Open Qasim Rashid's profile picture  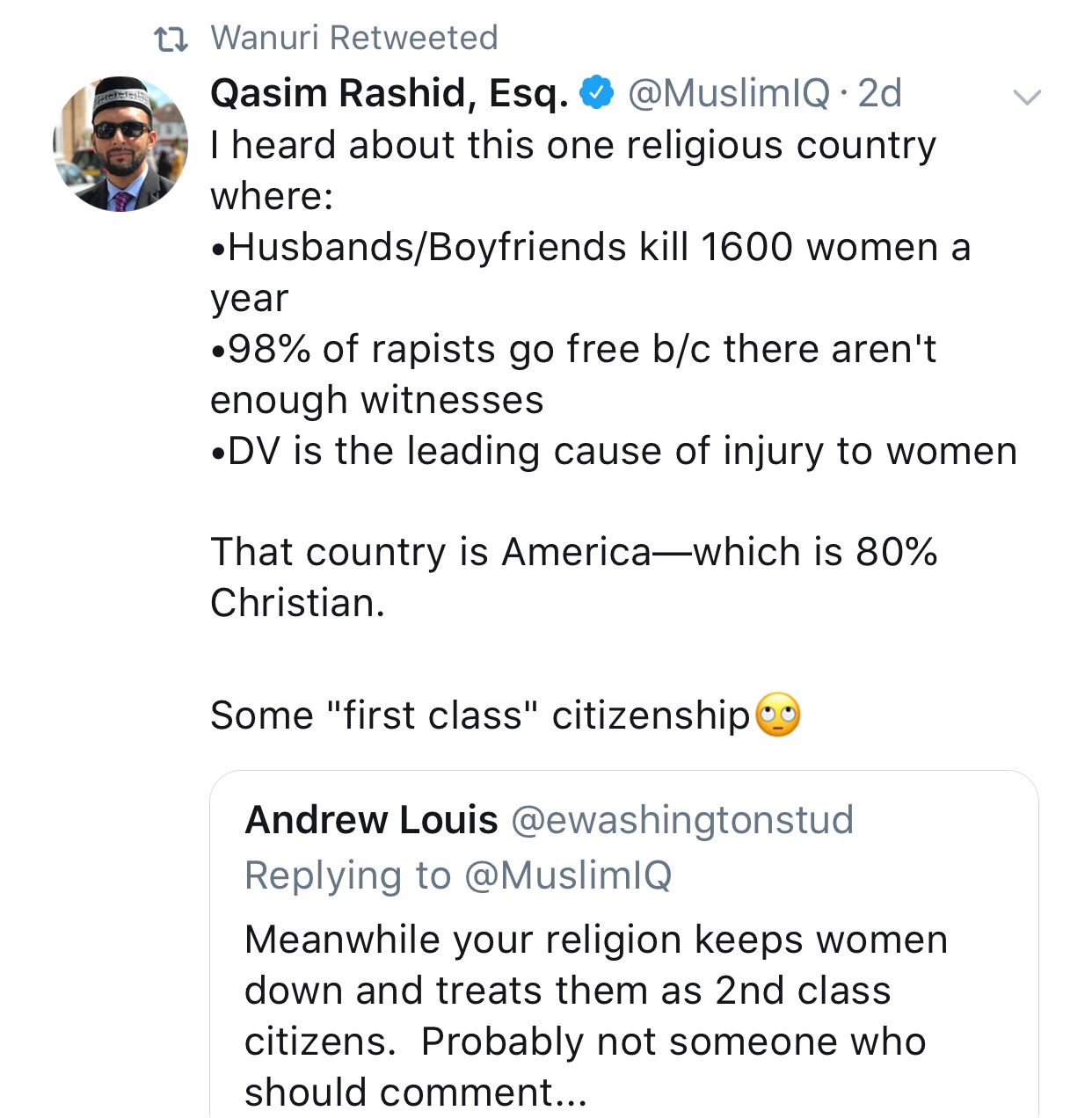point(120,144)
